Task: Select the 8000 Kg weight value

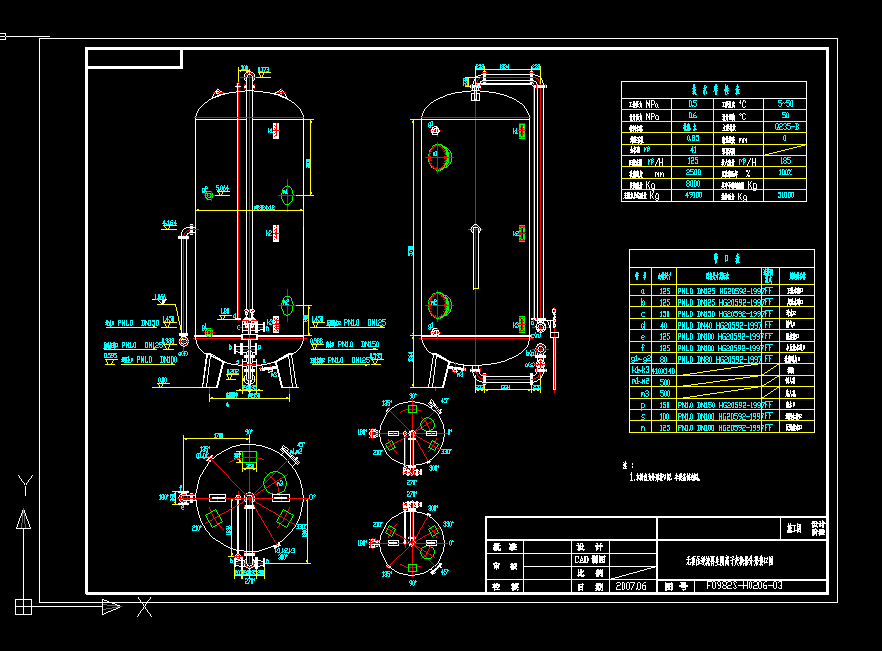Action: (692, 184)
